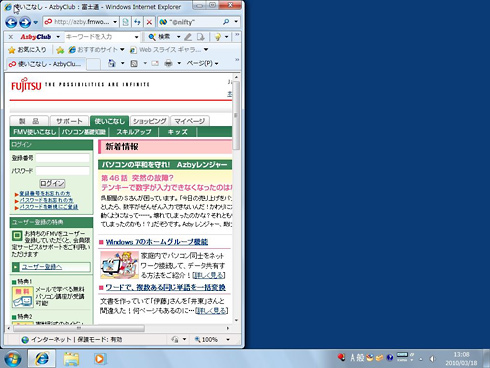Open the ワードで複数ある同じ単語を一括変換 link
This screenshot has width=490, height=368.
(166, 287)
